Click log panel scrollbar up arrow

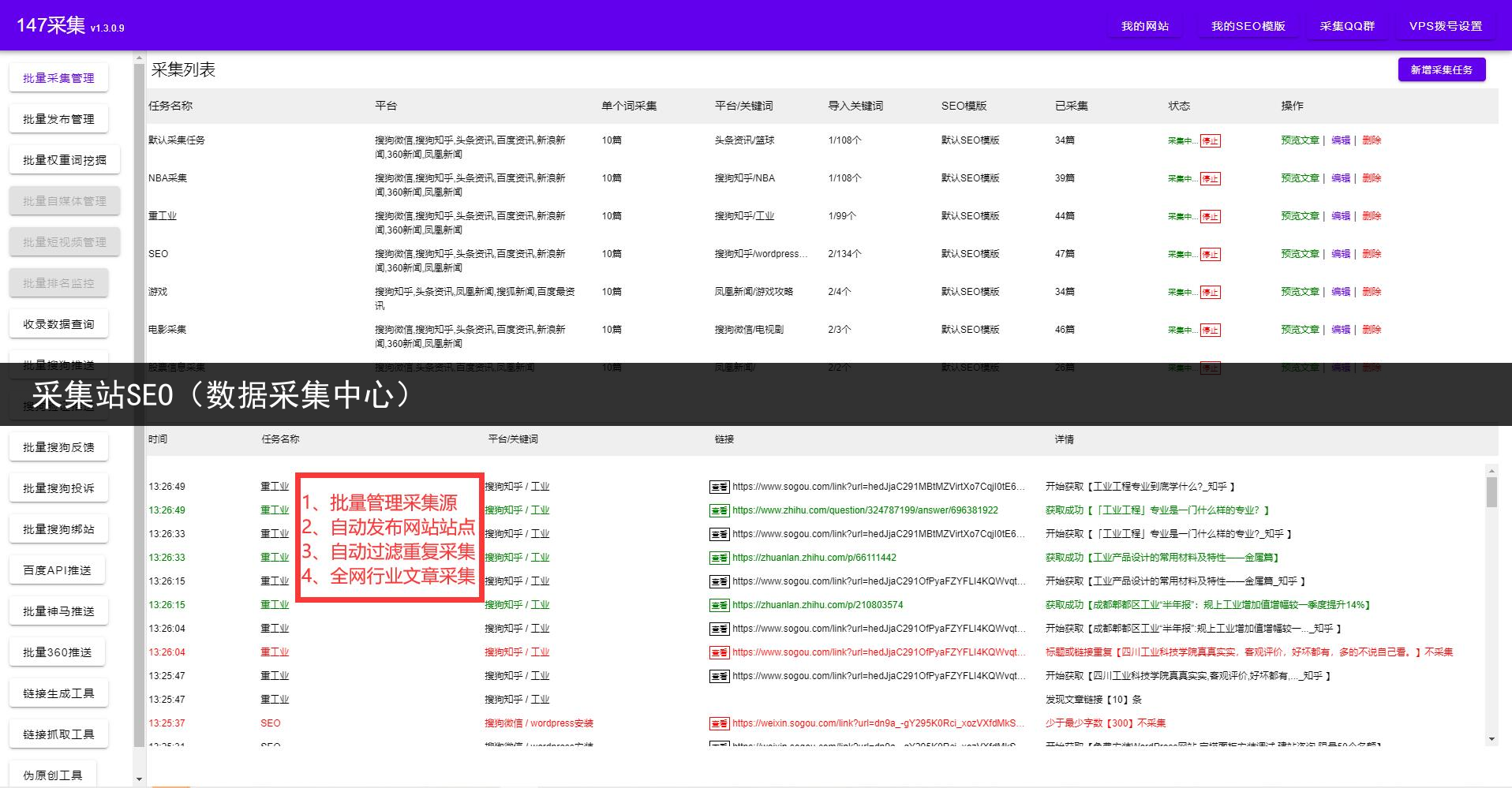[x=1491, y=470]
